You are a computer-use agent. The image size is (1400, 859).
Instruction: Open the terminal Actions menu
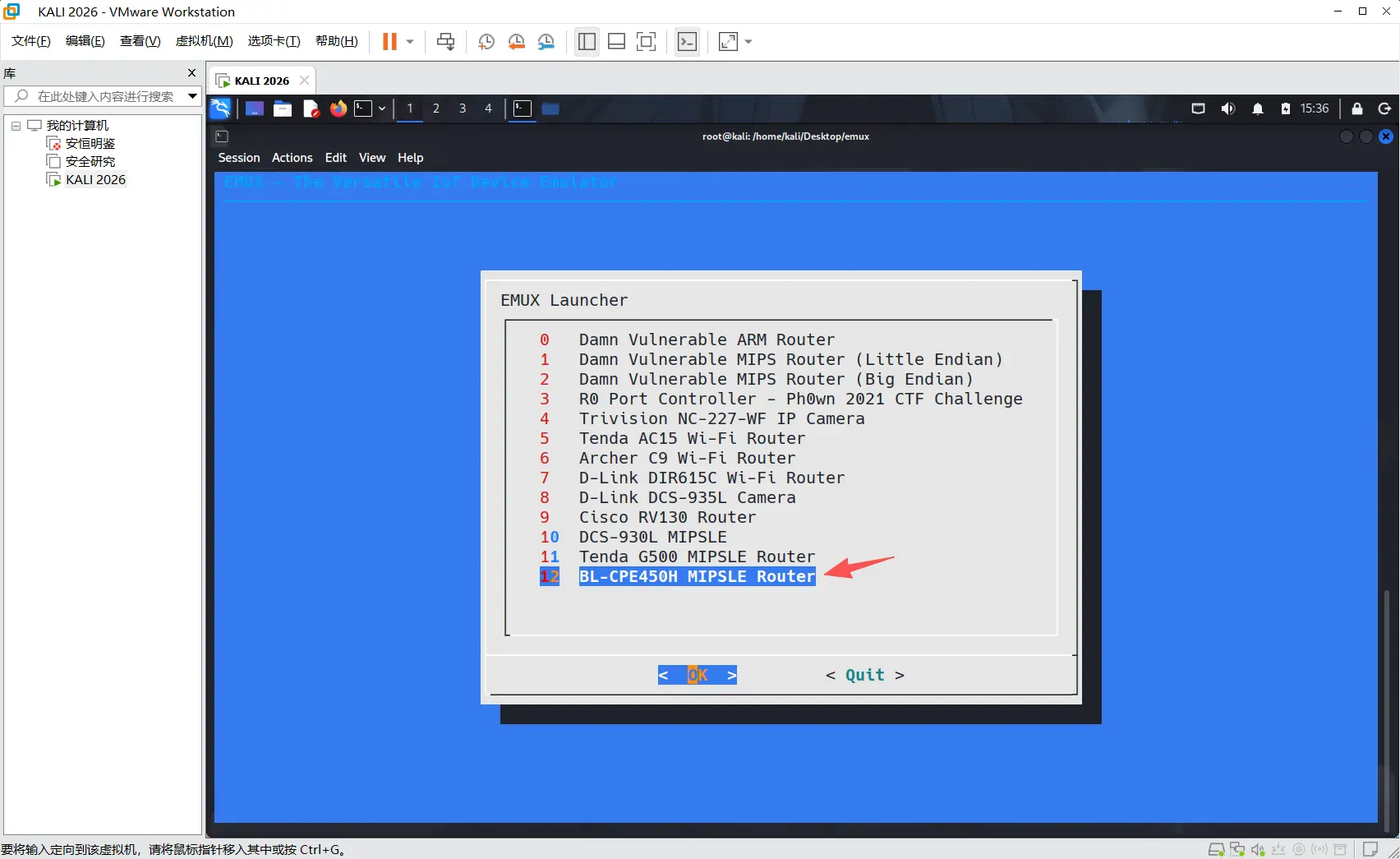tap(292, 158)
